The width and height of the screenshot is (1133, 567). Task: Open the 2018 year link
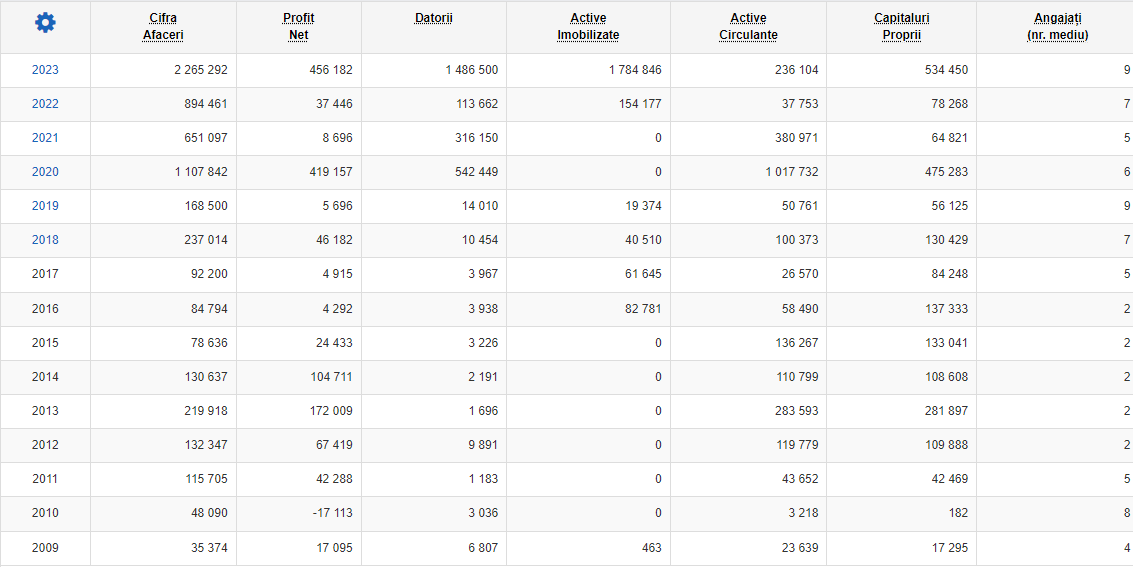point(45,240)
